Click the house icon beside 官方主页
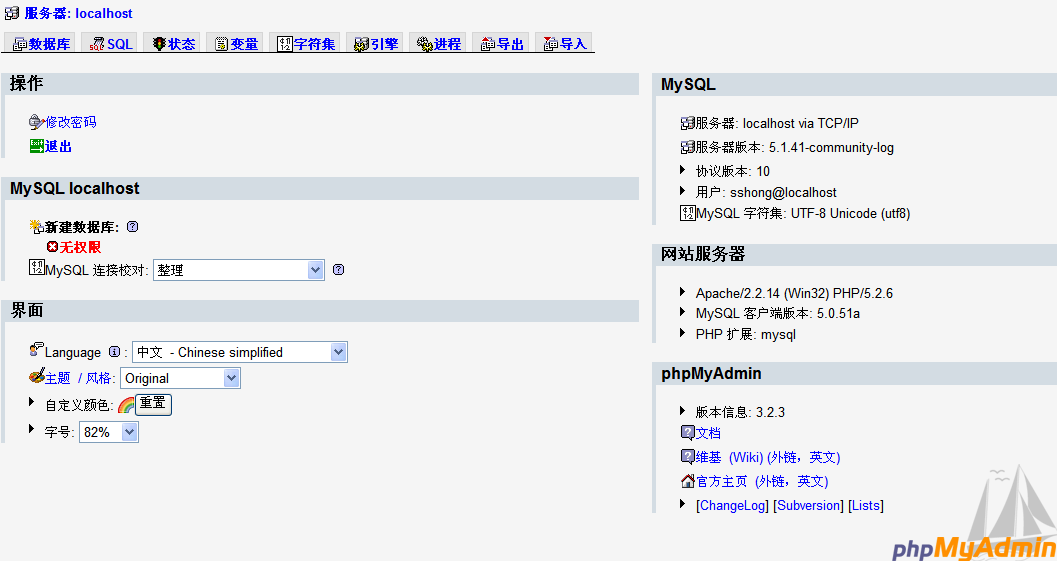 coord(688,481)
